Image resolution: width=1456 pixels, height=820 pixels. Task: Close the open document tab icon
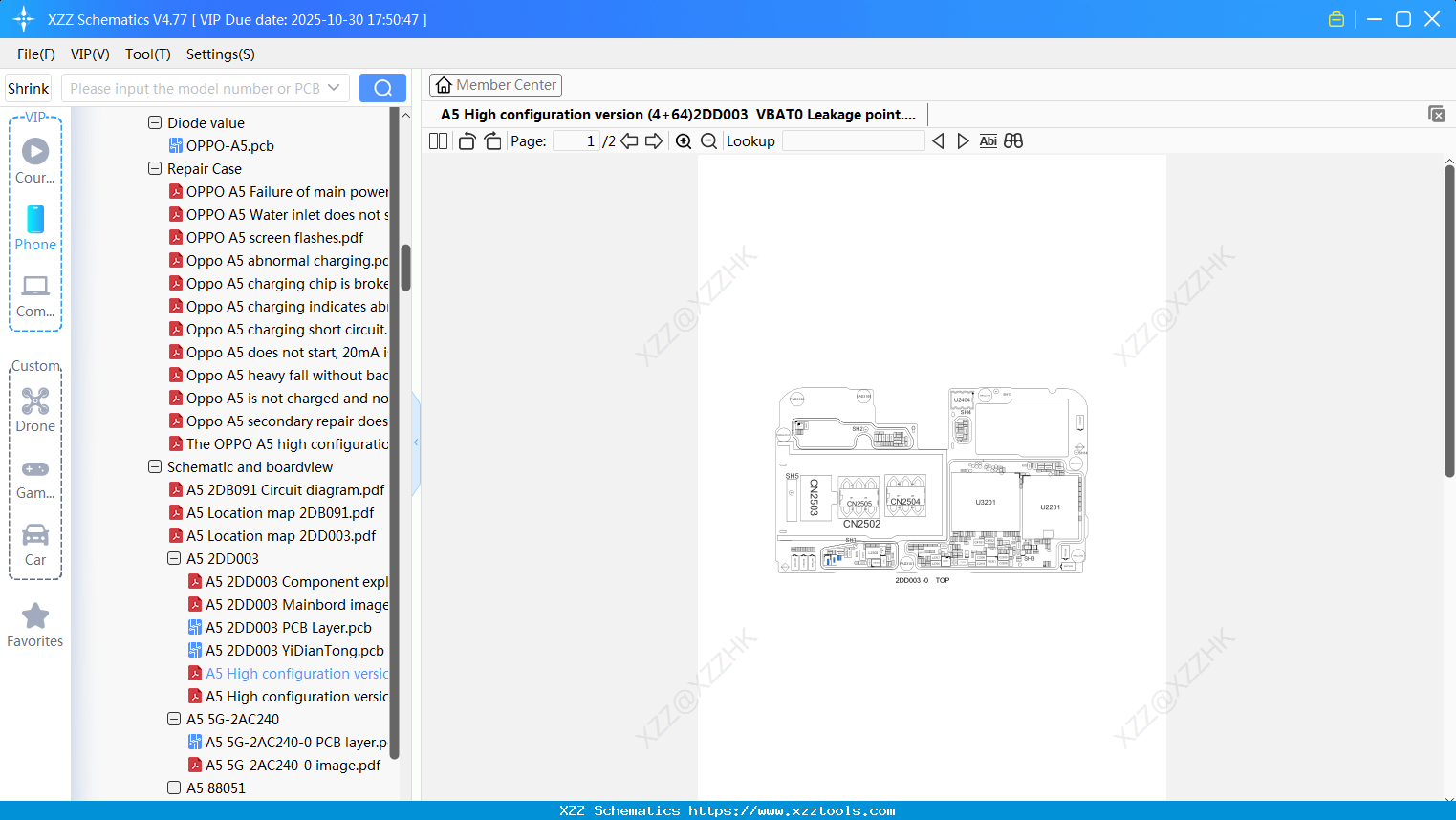[1437, 115]
